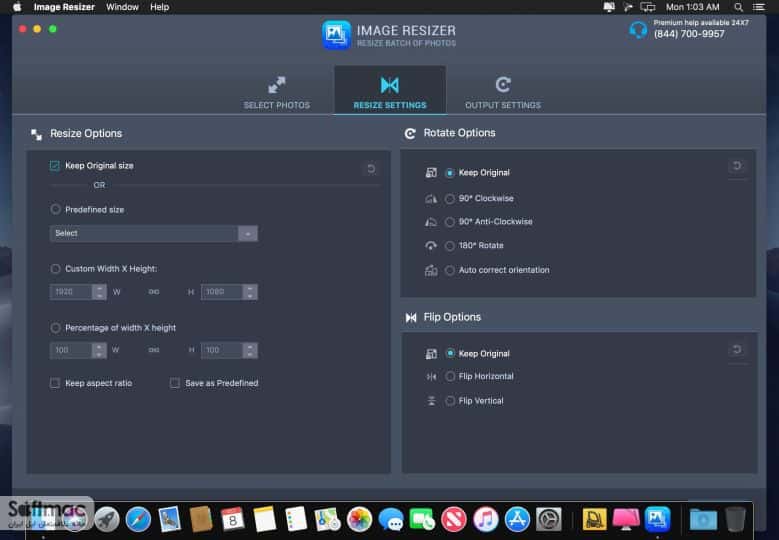Click the 90° Anti-Clockwise rotation icon
Viewport: 779px width, 540px height.
(431, 222)
